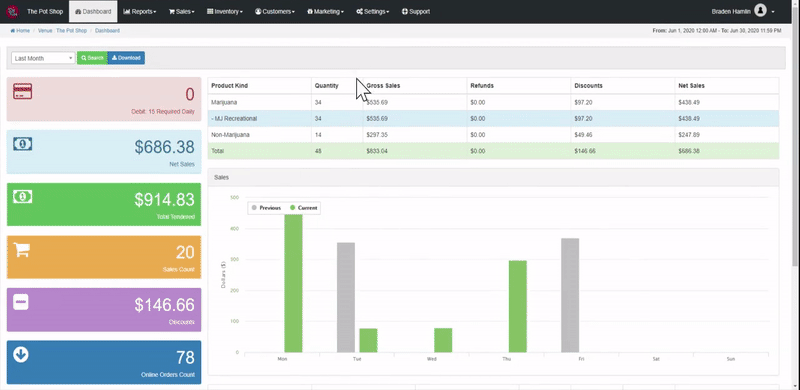Click the debit card icon on the red tile
The height and width of the screenshot is (390, 800).
[x=22, y=91]
